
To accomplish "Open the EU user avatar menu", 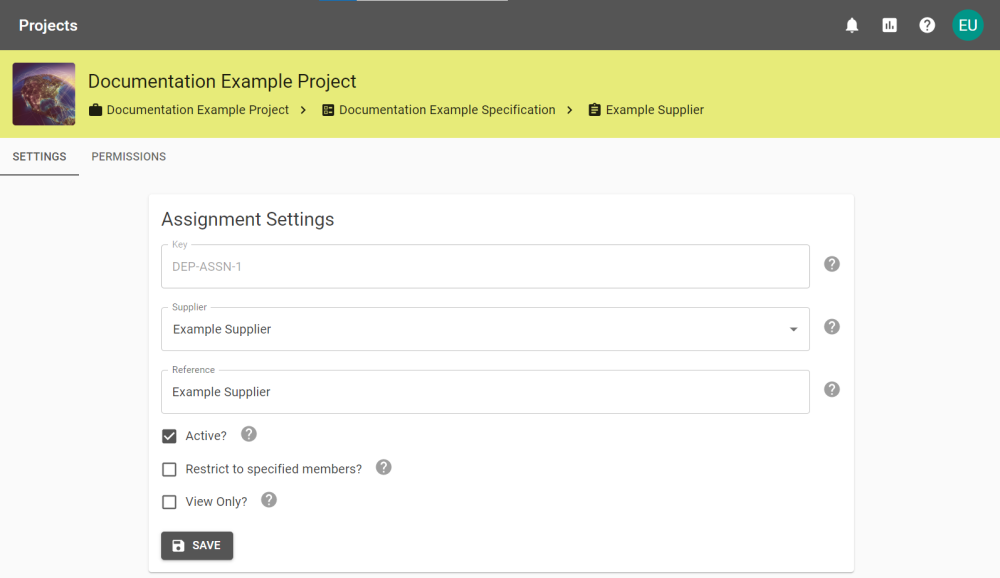I will (967, 25).
